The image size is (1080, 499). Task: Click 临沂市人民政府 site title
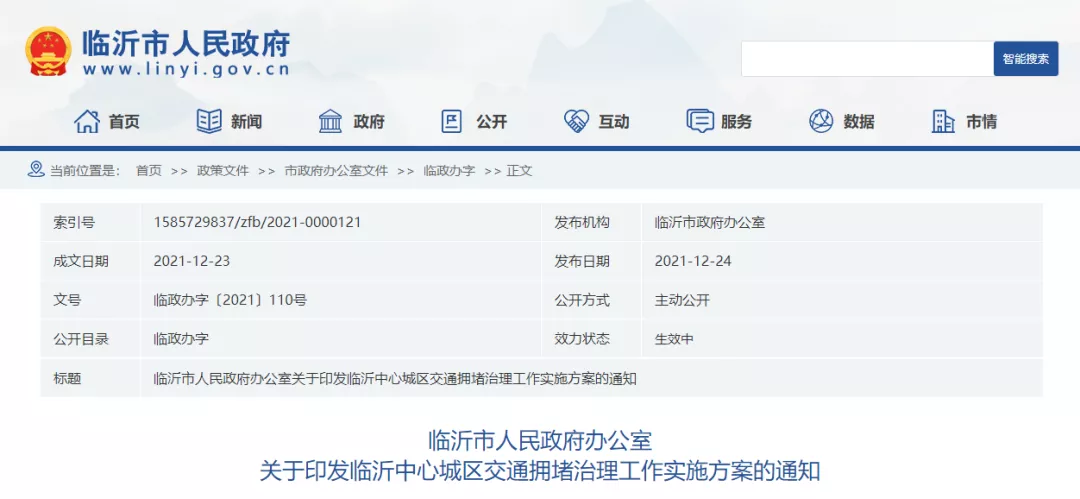186,44
